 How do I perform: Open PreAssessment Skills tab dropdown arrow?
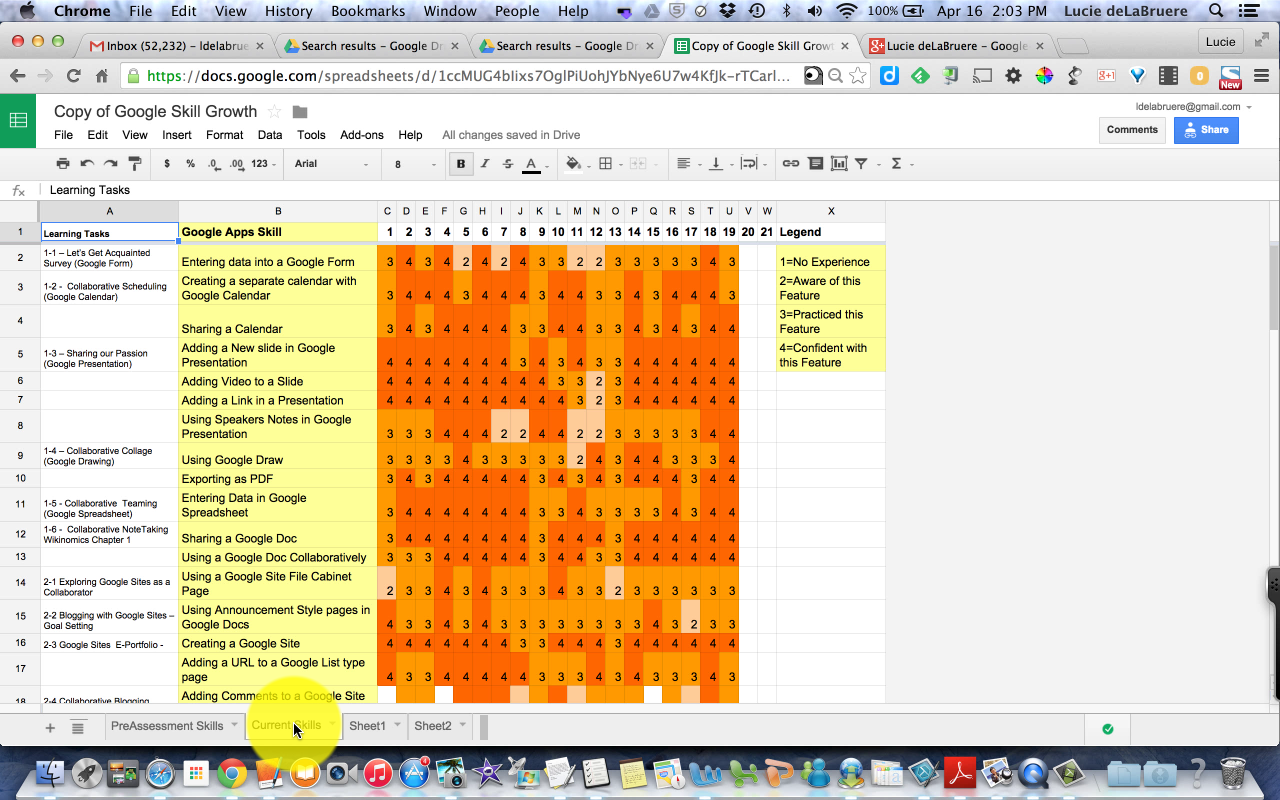pos(234,725)
